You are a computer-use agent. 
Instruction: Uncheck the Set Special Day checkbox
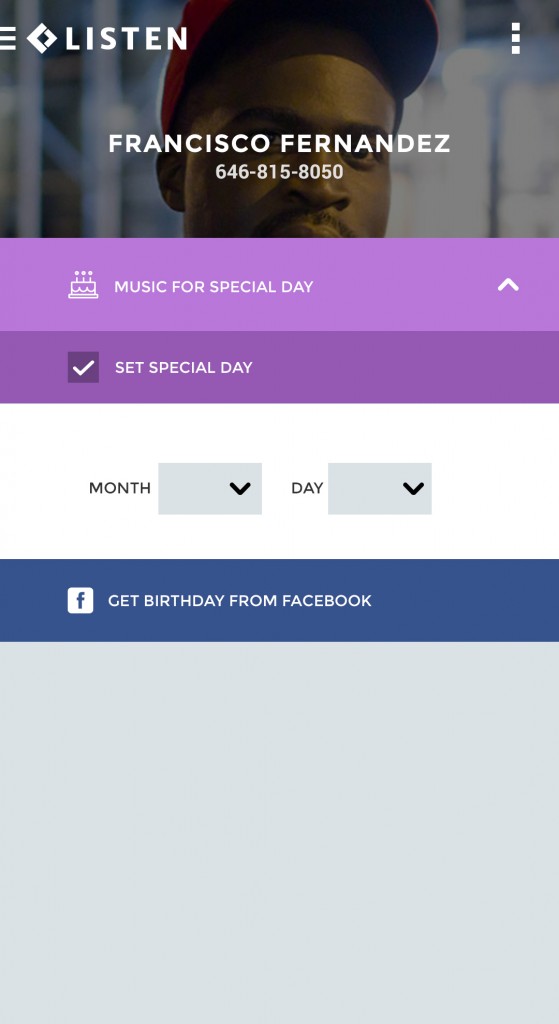point(84,367)
